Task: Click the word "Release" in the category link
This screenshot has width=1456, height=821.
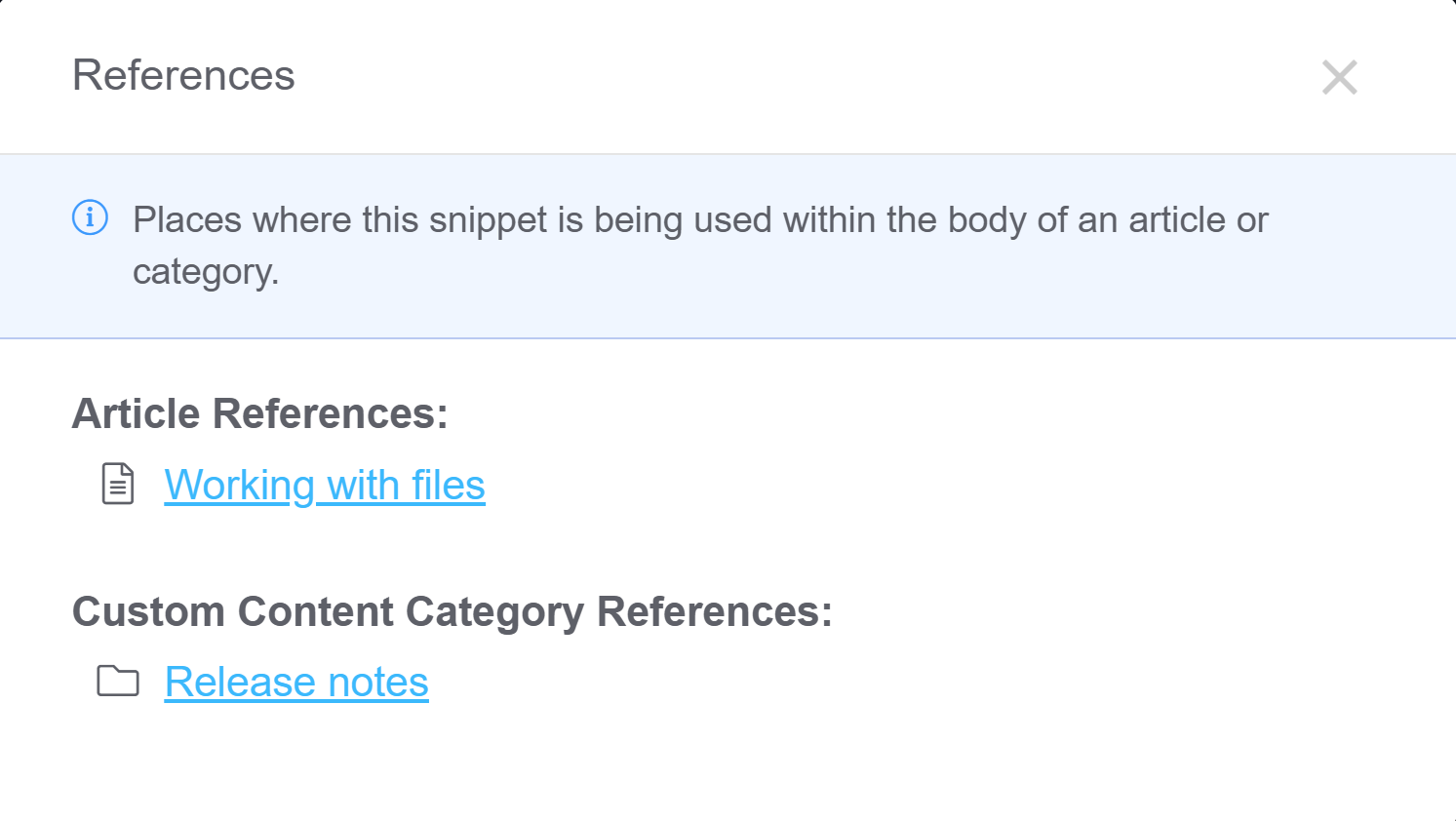Action: click(226, 683)
